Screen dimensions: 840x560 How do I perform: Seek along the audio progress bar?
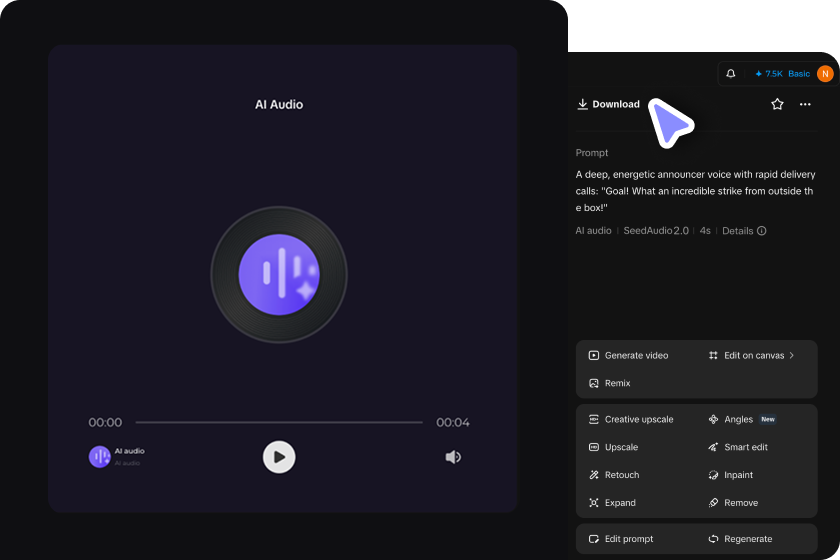(x=279, y=422)
